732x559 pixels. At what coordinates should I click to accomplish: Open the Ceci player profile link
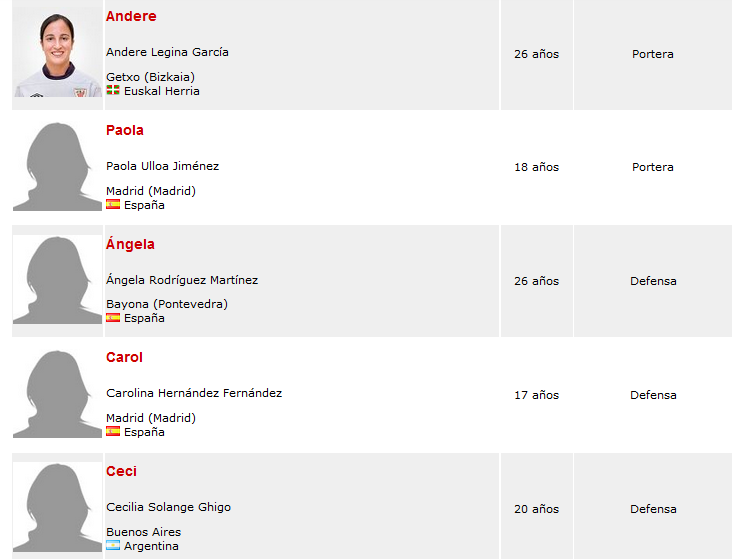(121, 471)
